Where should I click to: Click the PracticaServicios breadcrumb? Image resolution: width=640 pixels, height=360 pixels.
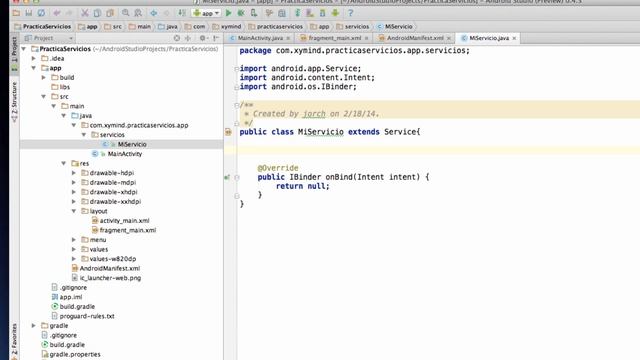[x=42, y=26]
